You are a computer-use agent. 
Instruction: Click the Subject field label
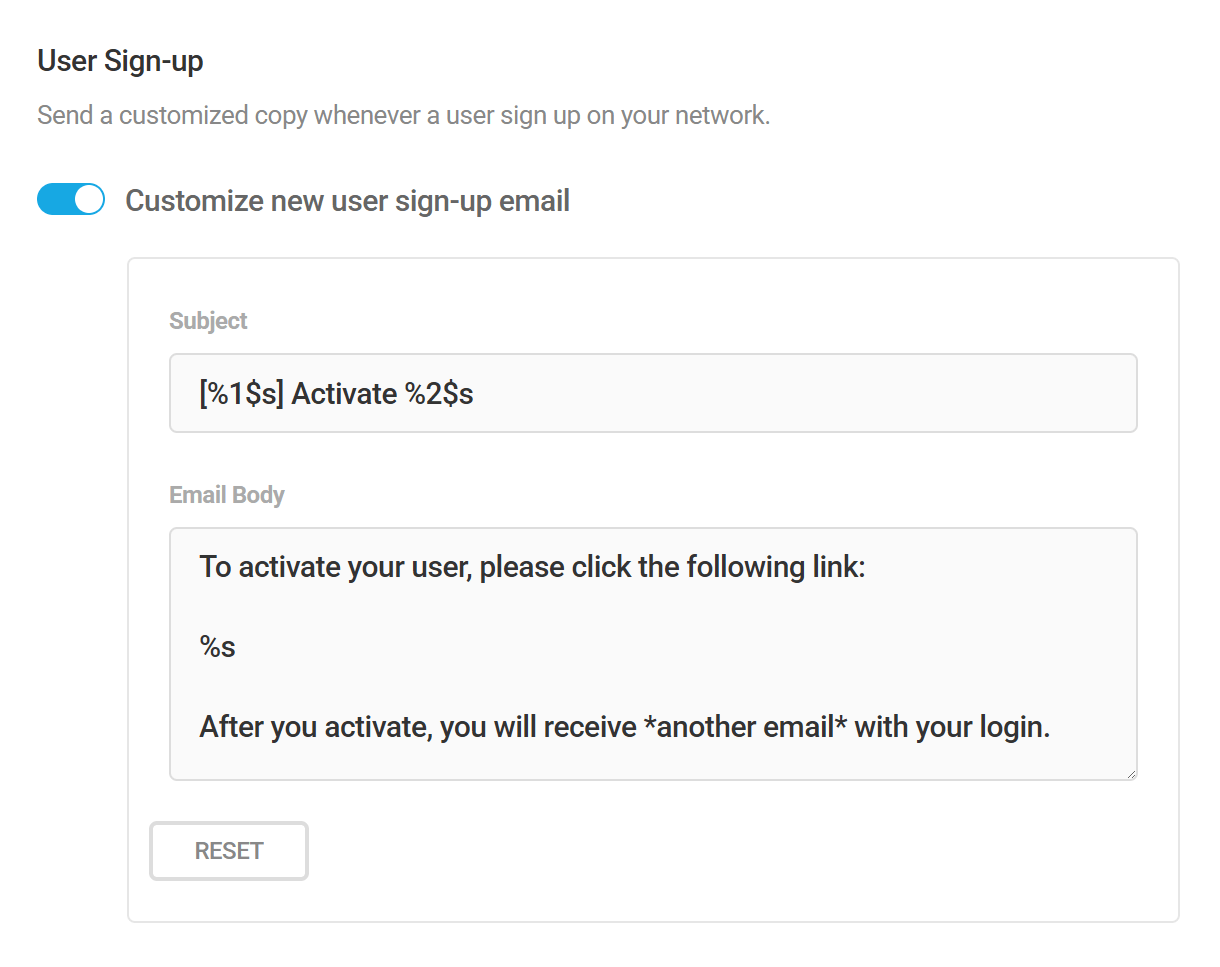207,321
